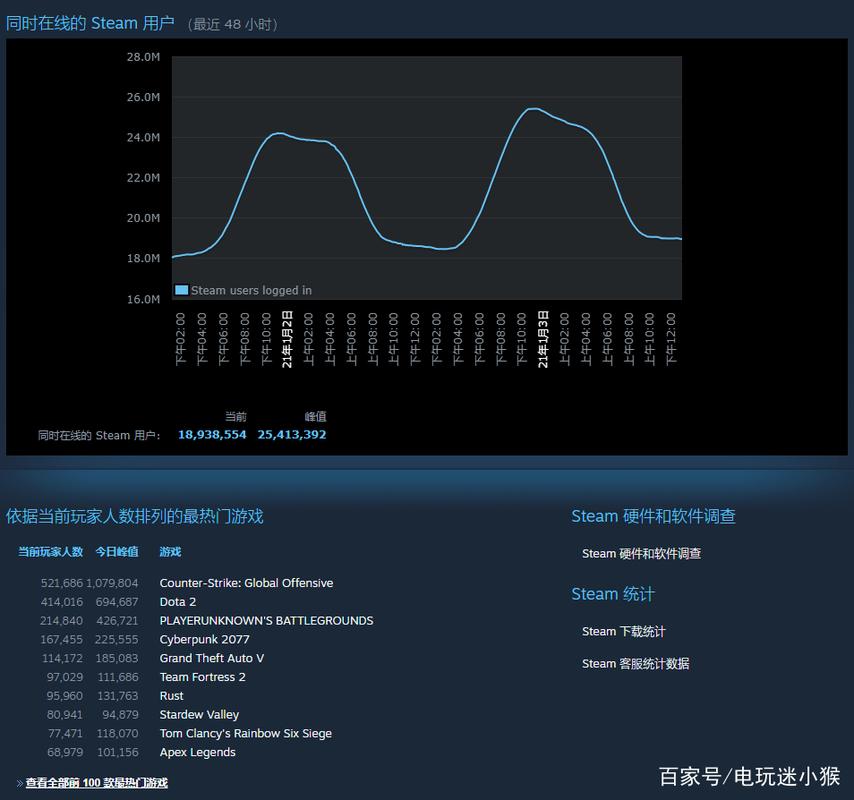
Task: Click Dota 2 current players 414,016
Action: tap(62, 602)
